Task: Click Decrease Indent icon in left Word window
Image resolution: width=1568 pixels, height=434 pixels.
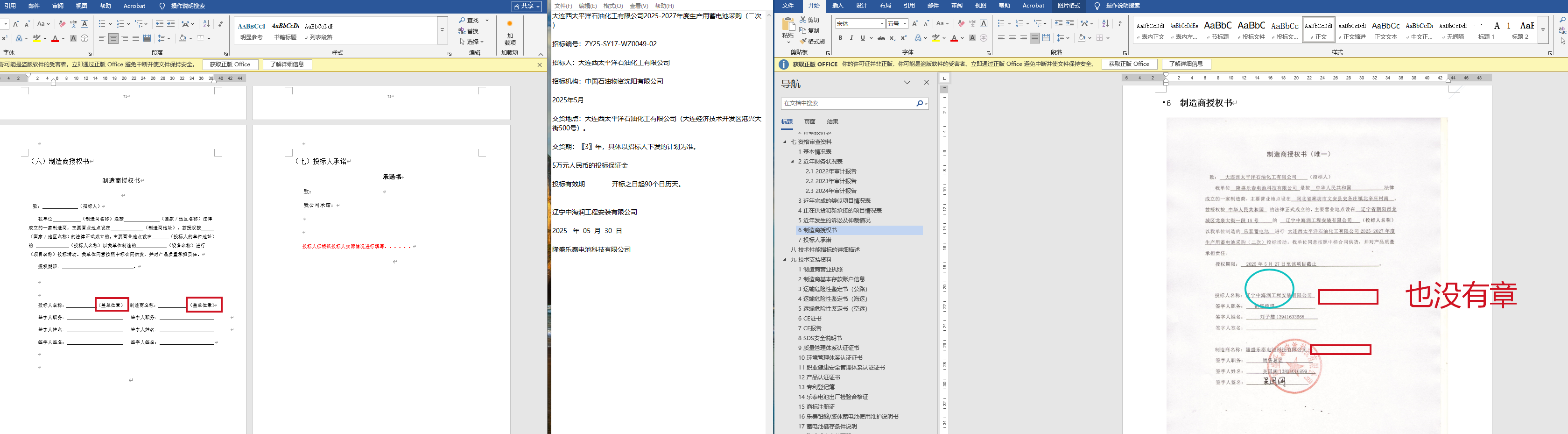Action: [160, 24]
